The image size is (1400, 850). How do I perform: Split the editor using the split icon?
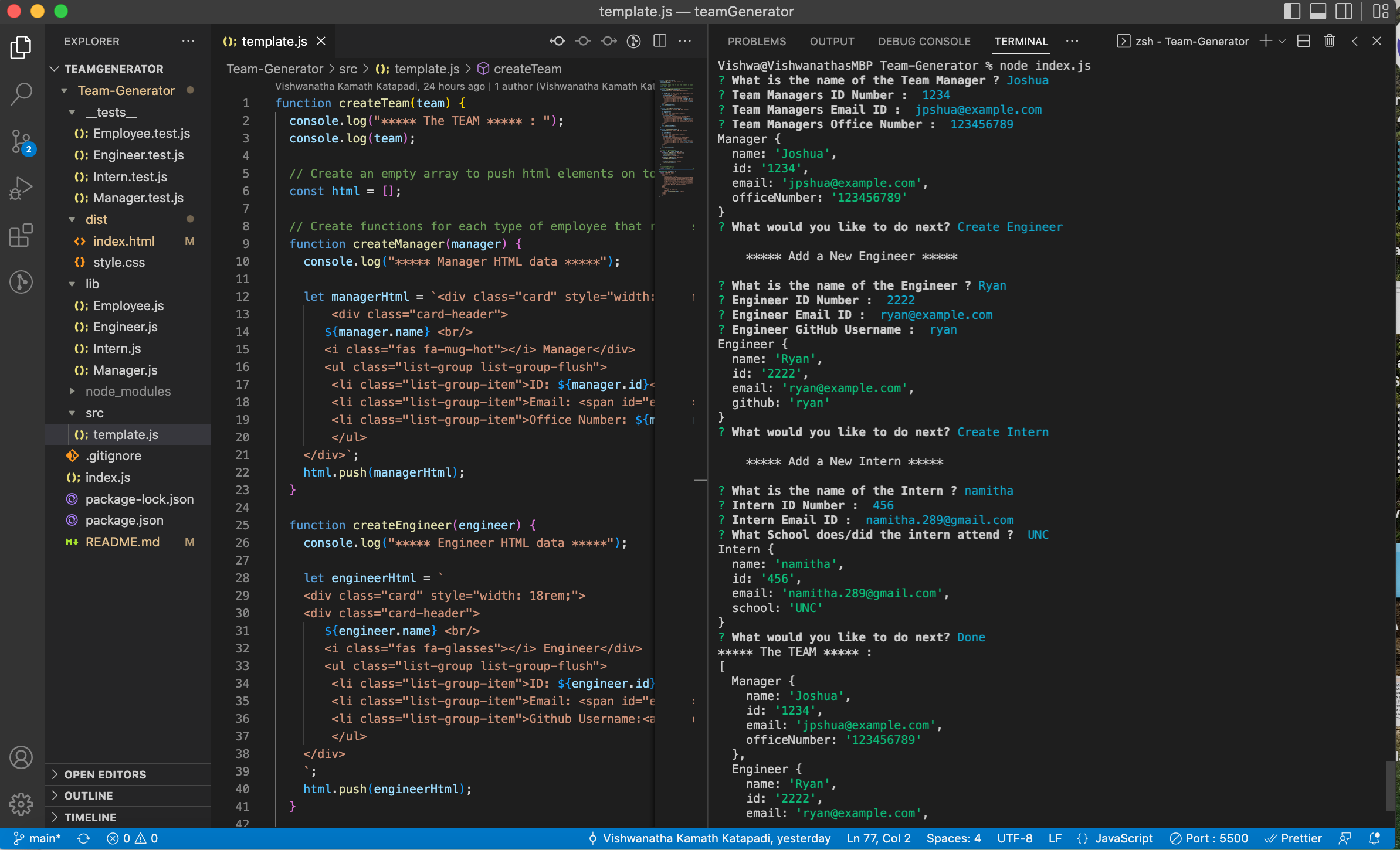(x=659, y=41)
